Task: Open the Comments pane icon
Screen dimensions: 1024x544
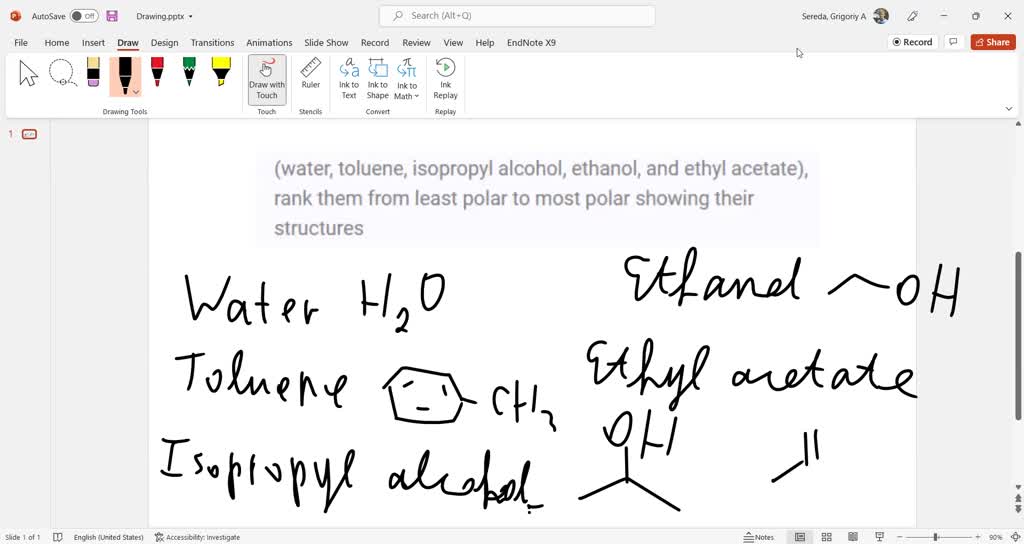Action: click(x=953, y=42)
